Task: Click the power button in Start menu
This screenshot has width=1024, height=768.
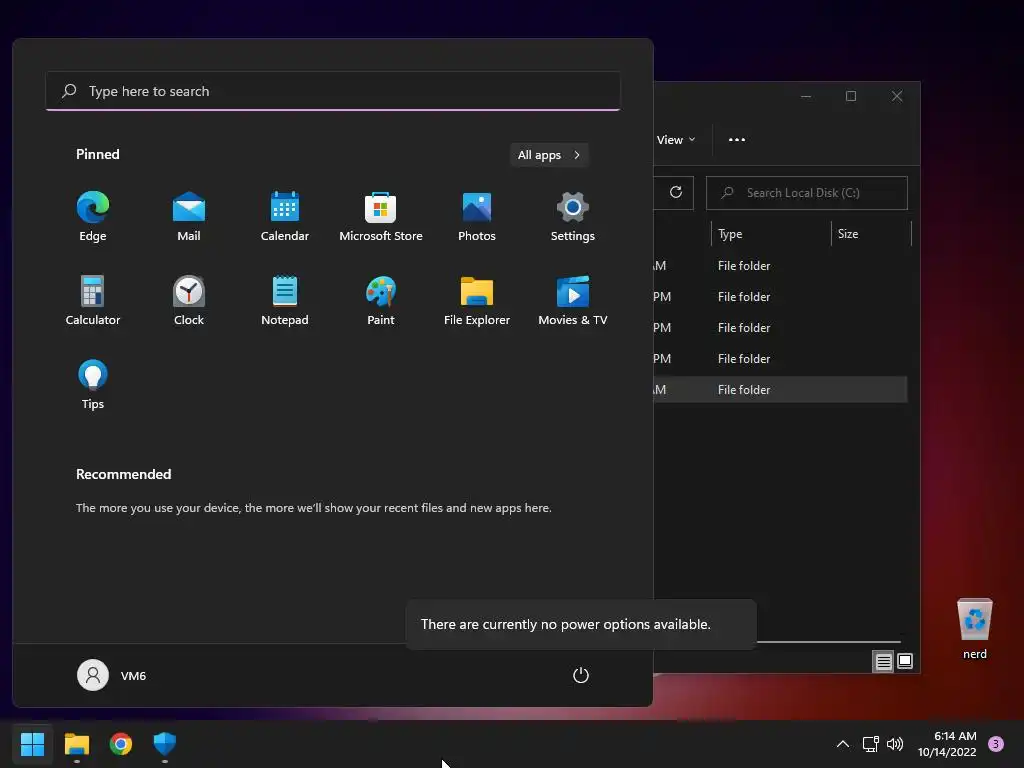Action: click(581, 675)
